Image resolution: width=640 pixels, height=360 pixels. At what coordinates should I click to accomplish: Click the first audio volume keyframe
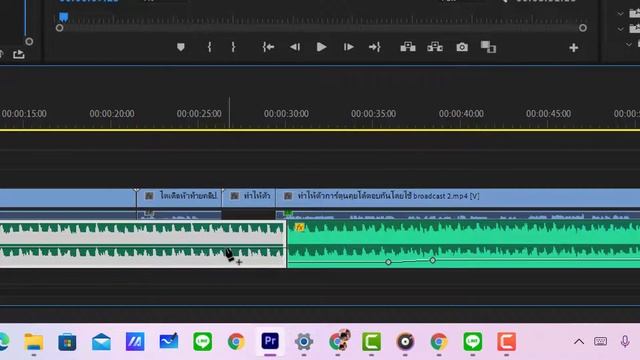click(x=388, y=262)
